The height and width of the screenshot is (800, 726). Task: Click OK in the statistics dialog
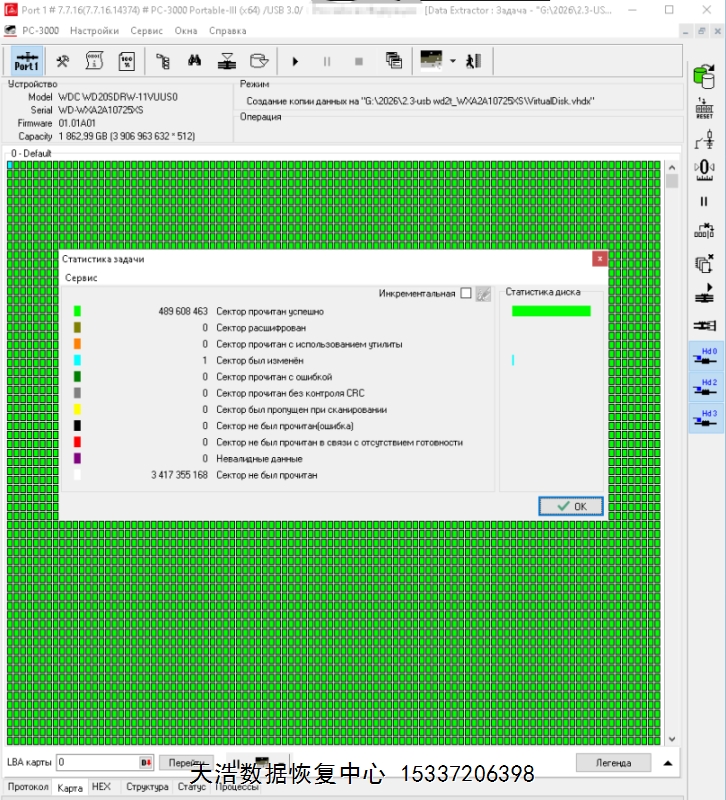(x=571, y=506)
